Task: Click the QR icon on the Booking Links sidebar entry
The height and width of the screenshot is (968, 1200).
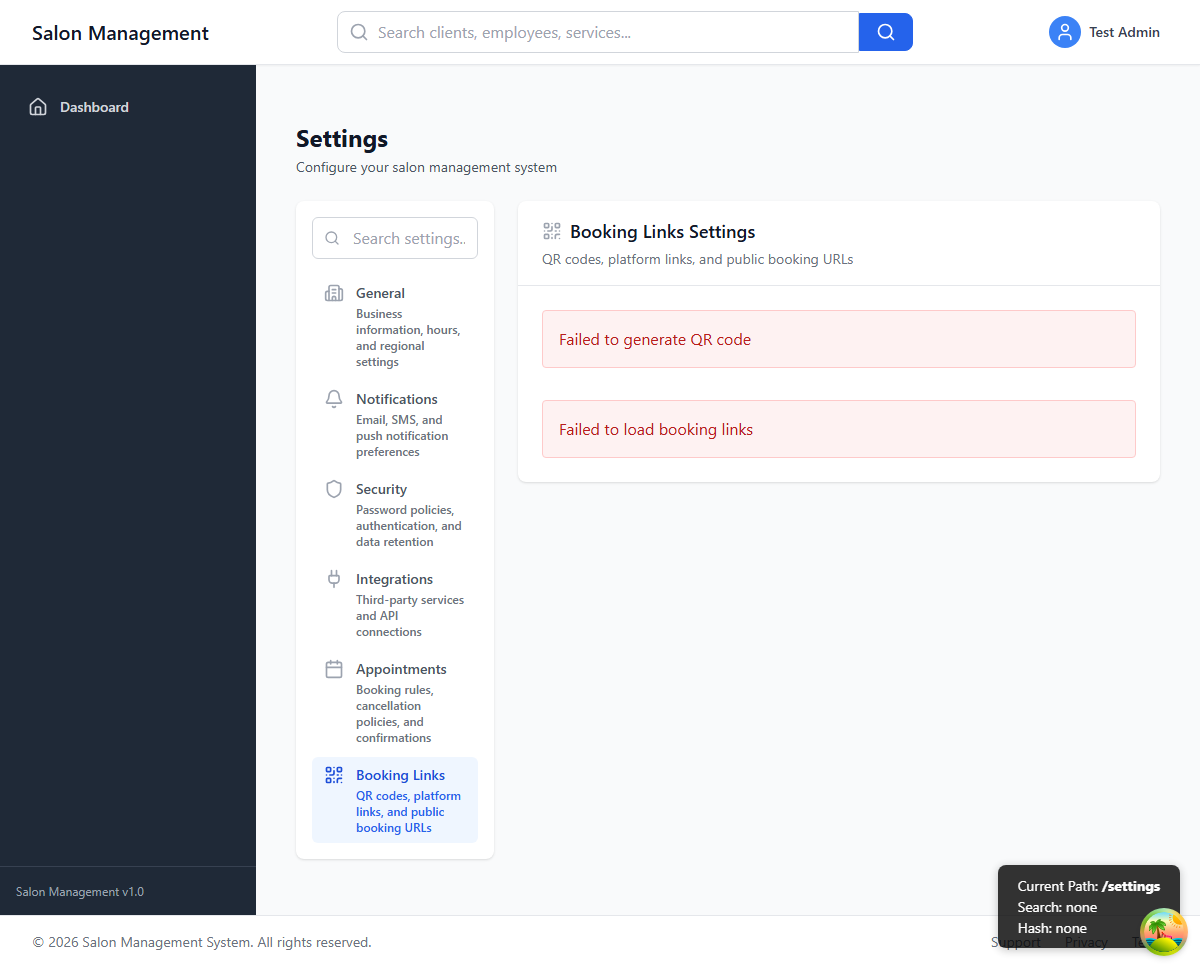Action: 333,774
